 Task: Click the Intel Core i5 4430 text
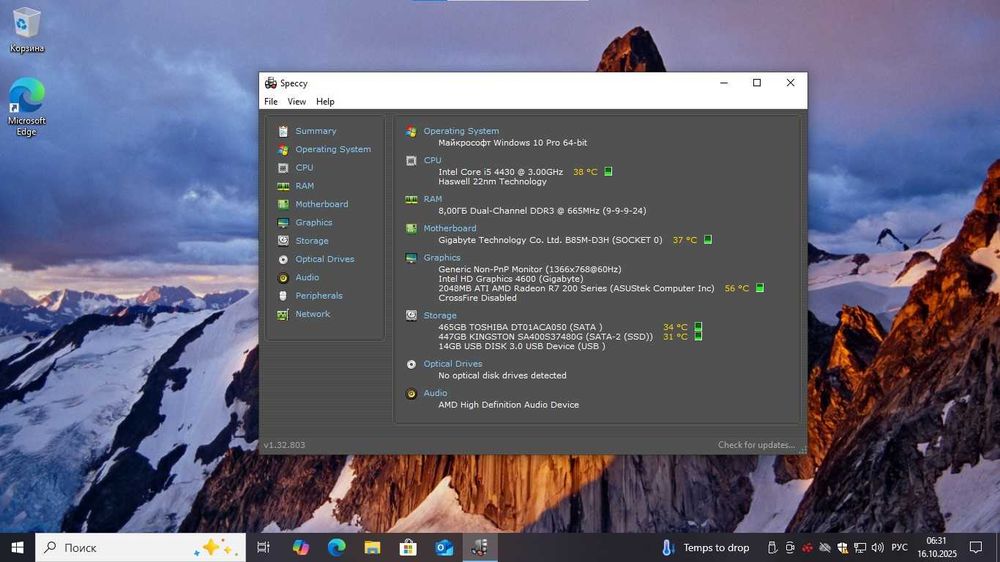point(501,172)
